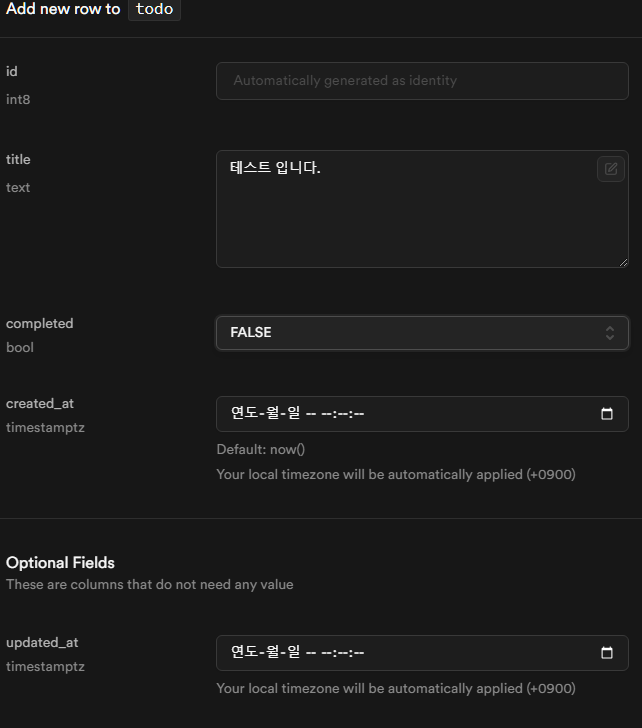Select the 연도 year segment in updated_at

243,653
